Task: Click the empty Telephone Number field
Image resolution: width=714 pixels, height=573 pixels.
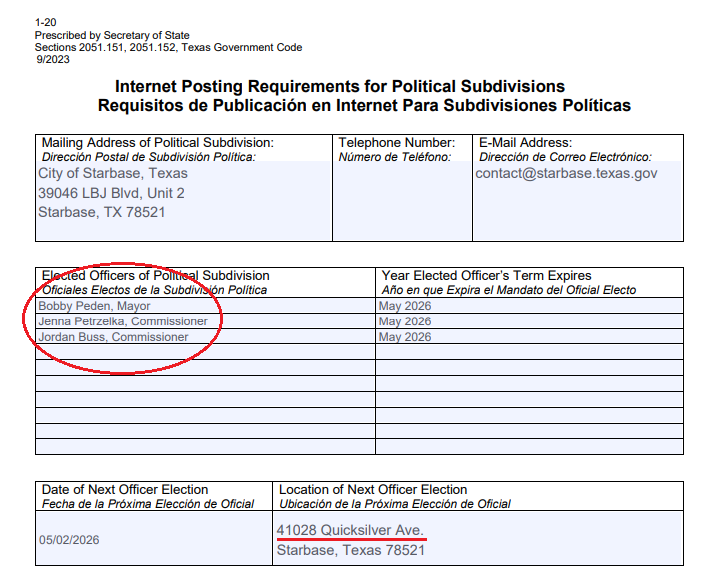Action: (x=403, y=200)
